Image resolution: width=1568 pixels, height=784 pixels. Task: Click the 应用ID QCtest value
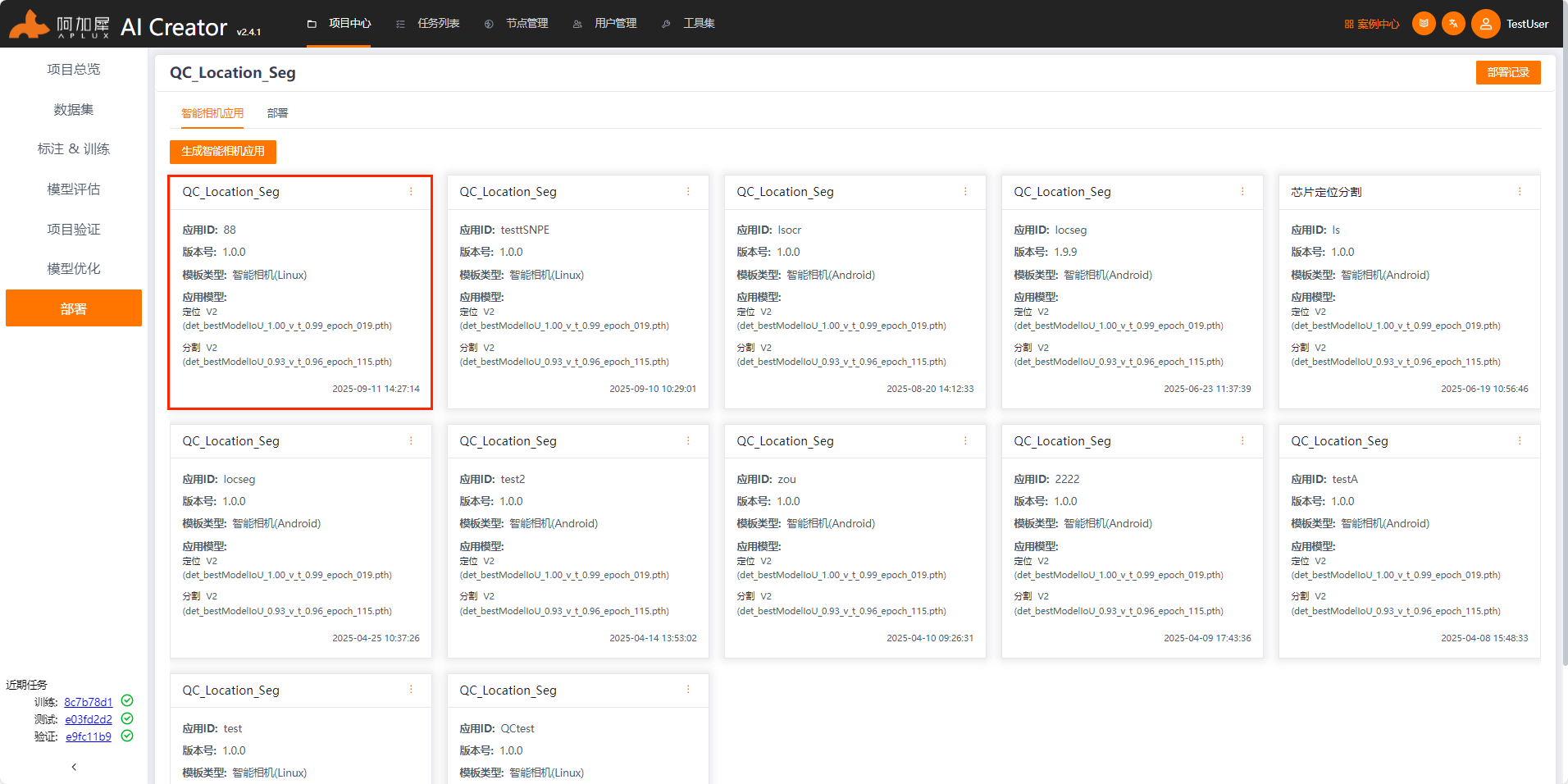(x=517, y=729)
